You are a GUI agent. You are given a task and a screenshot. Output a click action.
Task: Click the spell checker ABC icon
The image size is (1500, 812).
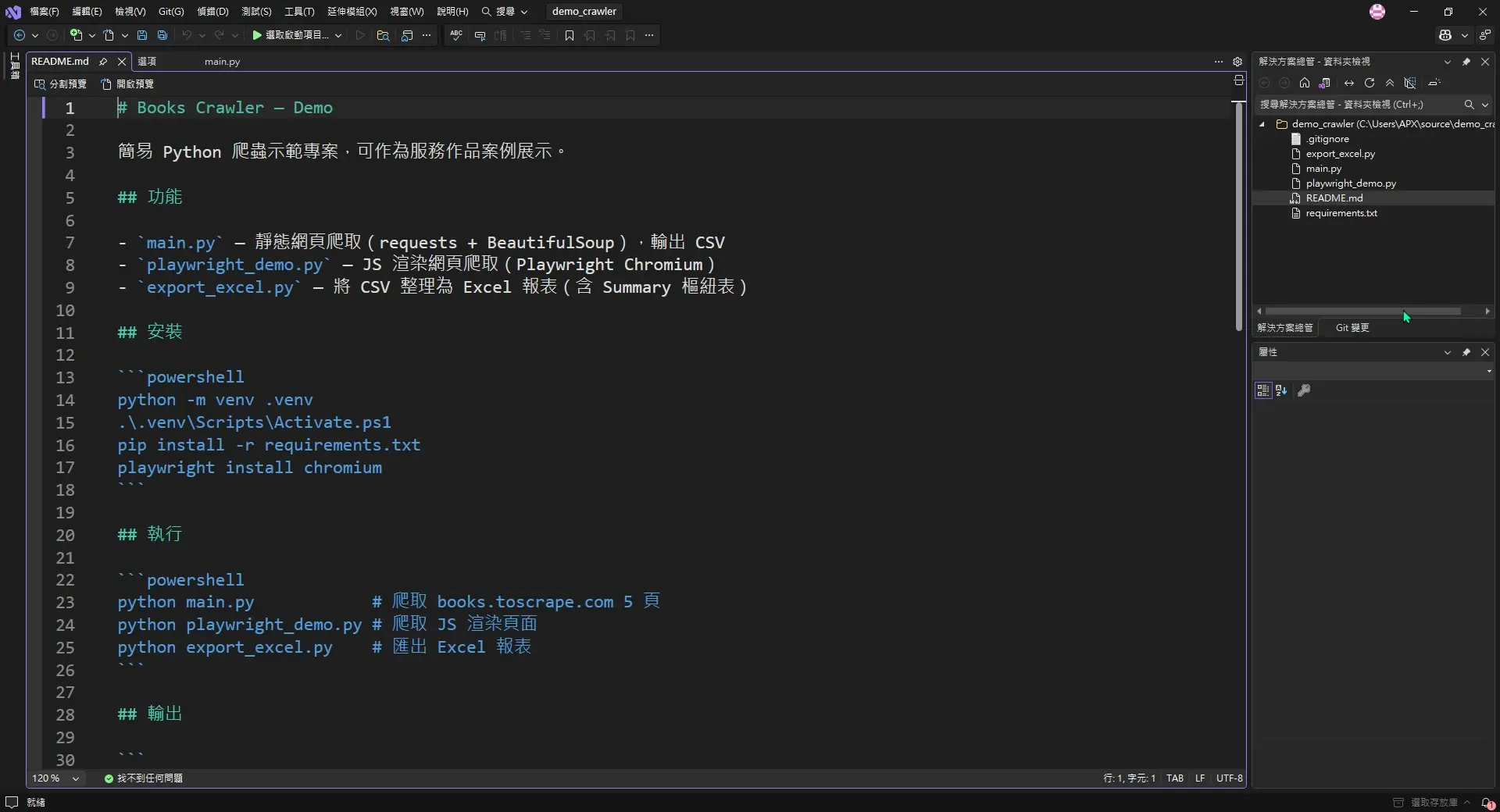point(456,35)
